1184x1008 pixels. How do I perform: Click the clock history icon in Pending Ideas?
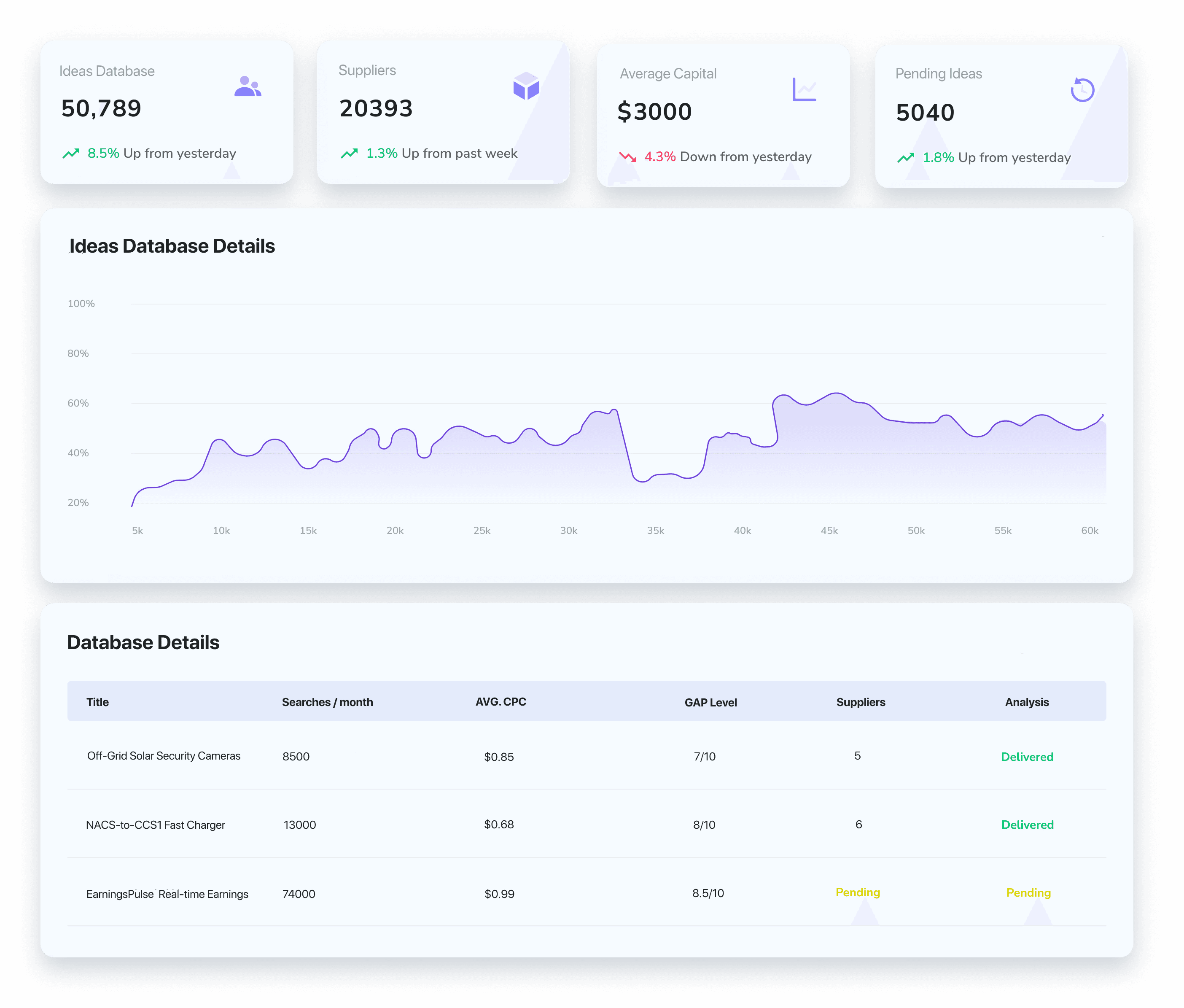tap(1082, 90)
